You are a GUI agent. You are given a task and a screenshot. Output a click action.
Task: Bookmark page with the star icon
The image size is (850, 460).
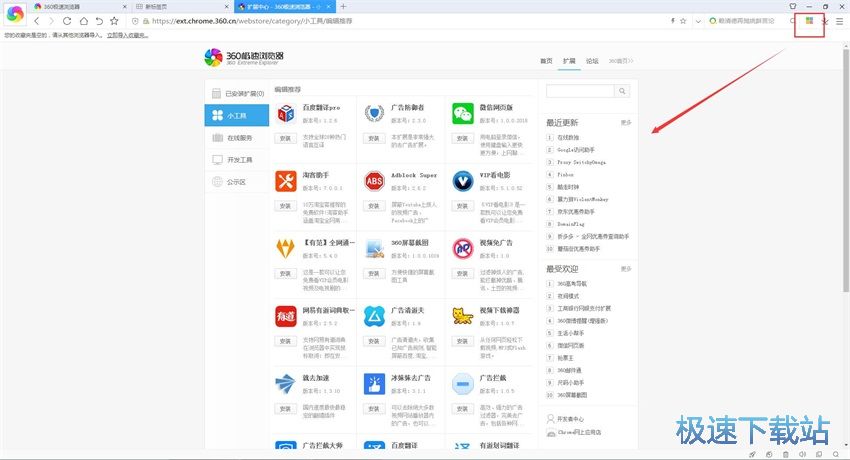(114, 21)
